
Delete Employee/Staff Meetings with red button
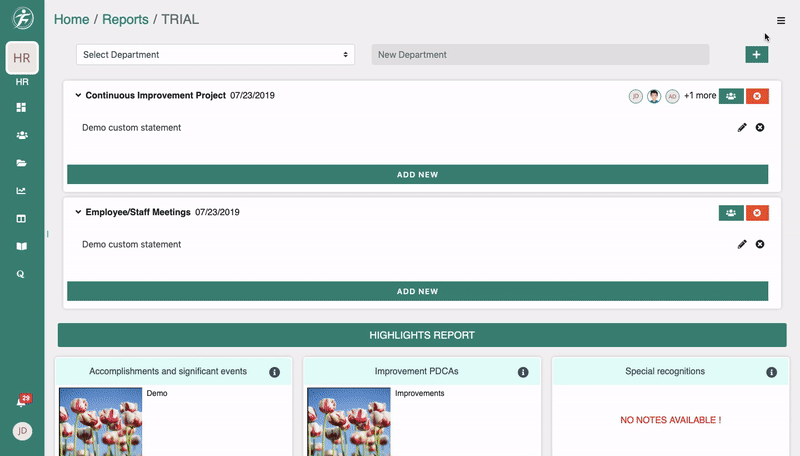click(x=757, y=213)
